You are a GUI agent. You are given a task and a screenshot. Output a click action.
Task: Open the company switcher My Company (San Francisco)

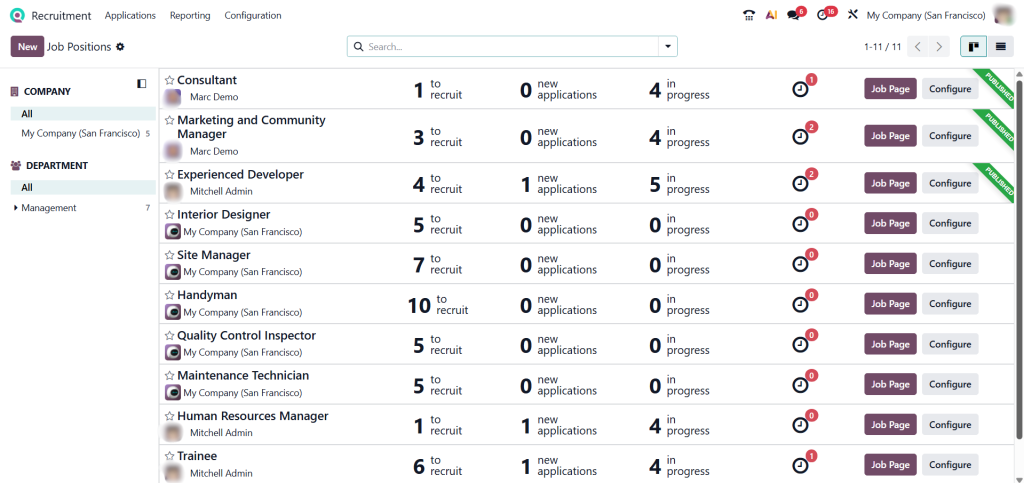tap(925, 15)
